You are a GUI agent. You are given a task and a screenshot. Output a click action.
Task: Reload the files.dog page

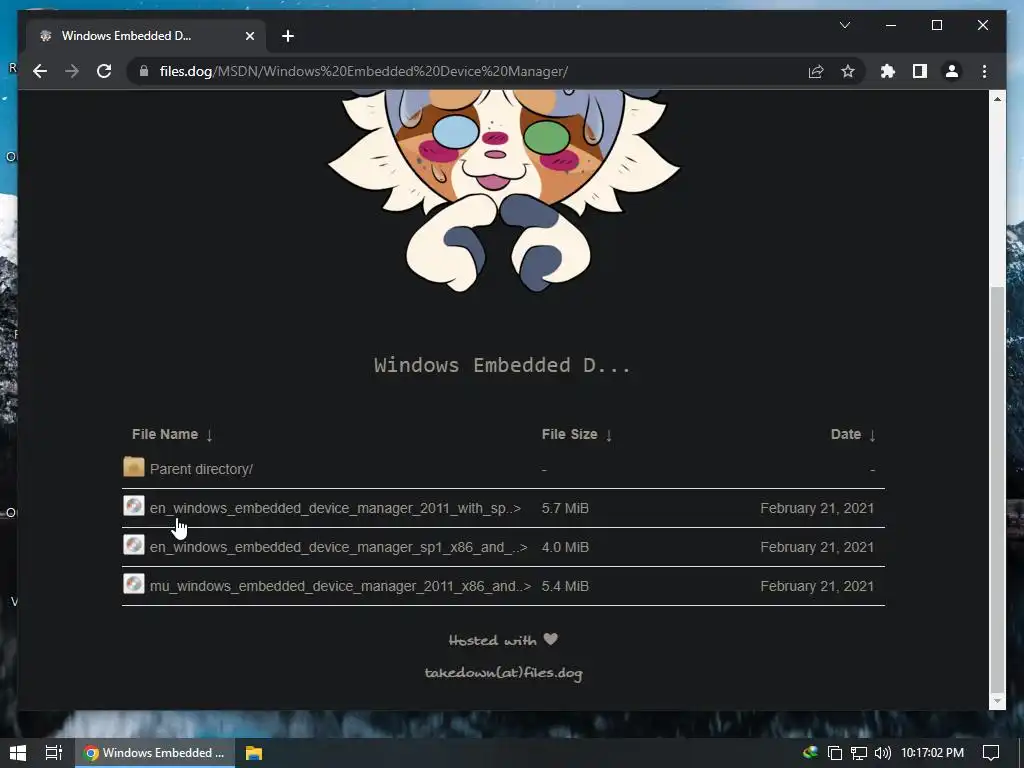tap(104, 71)
